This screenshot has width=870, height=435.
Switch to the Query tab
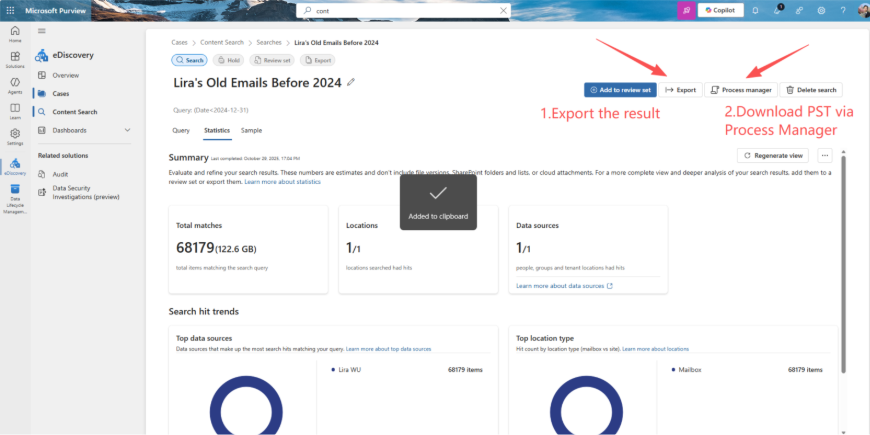coord(181,131)
